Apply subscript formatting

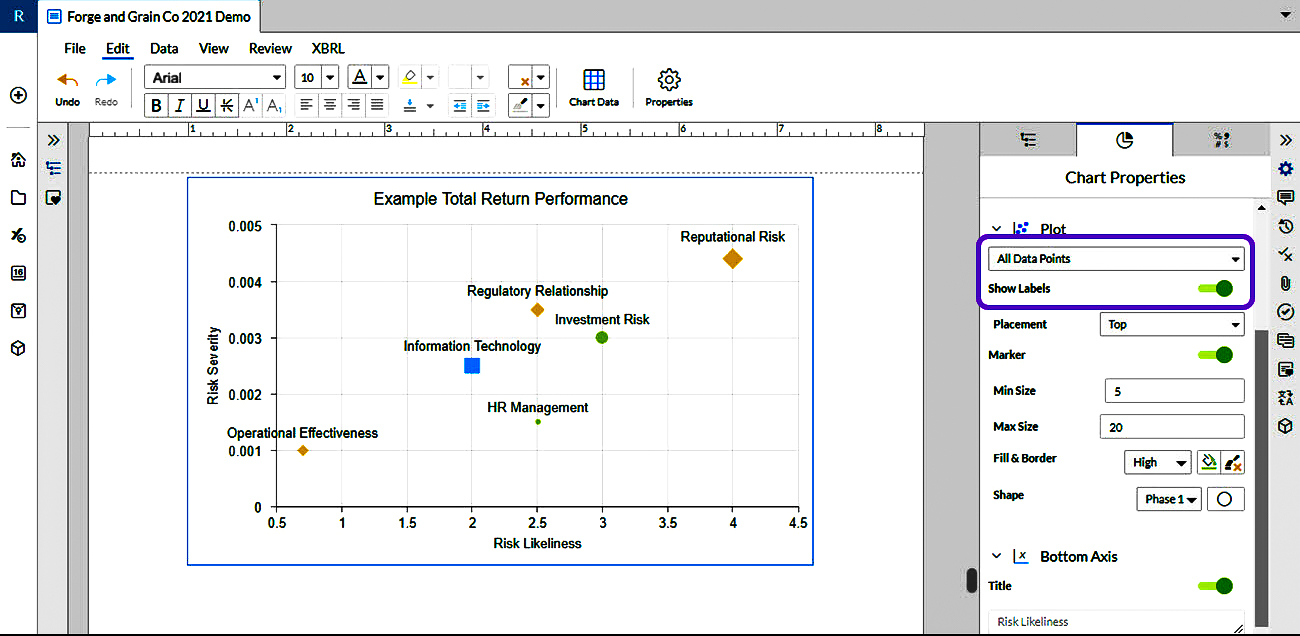274,105
